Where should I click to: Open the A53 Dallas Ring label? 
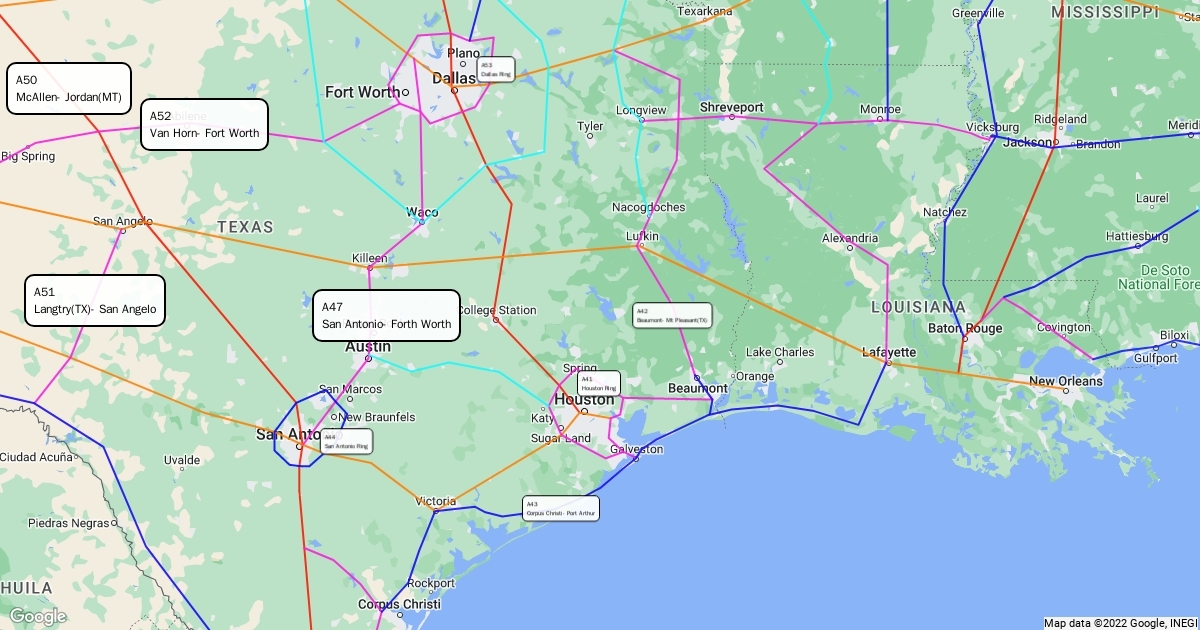click(496, 70)
